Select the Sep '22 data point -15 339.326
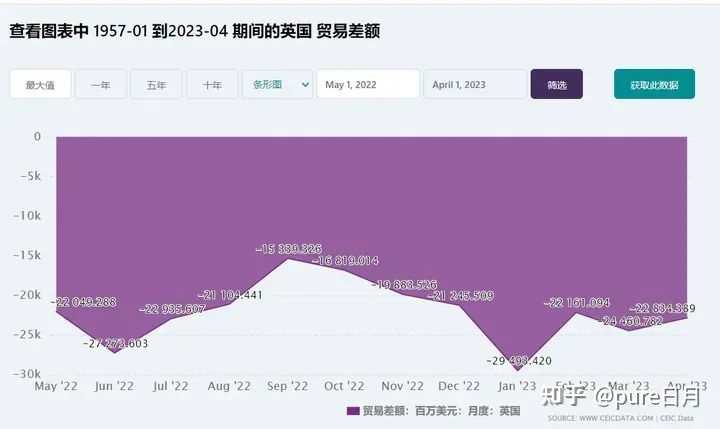 pos(288,259)
